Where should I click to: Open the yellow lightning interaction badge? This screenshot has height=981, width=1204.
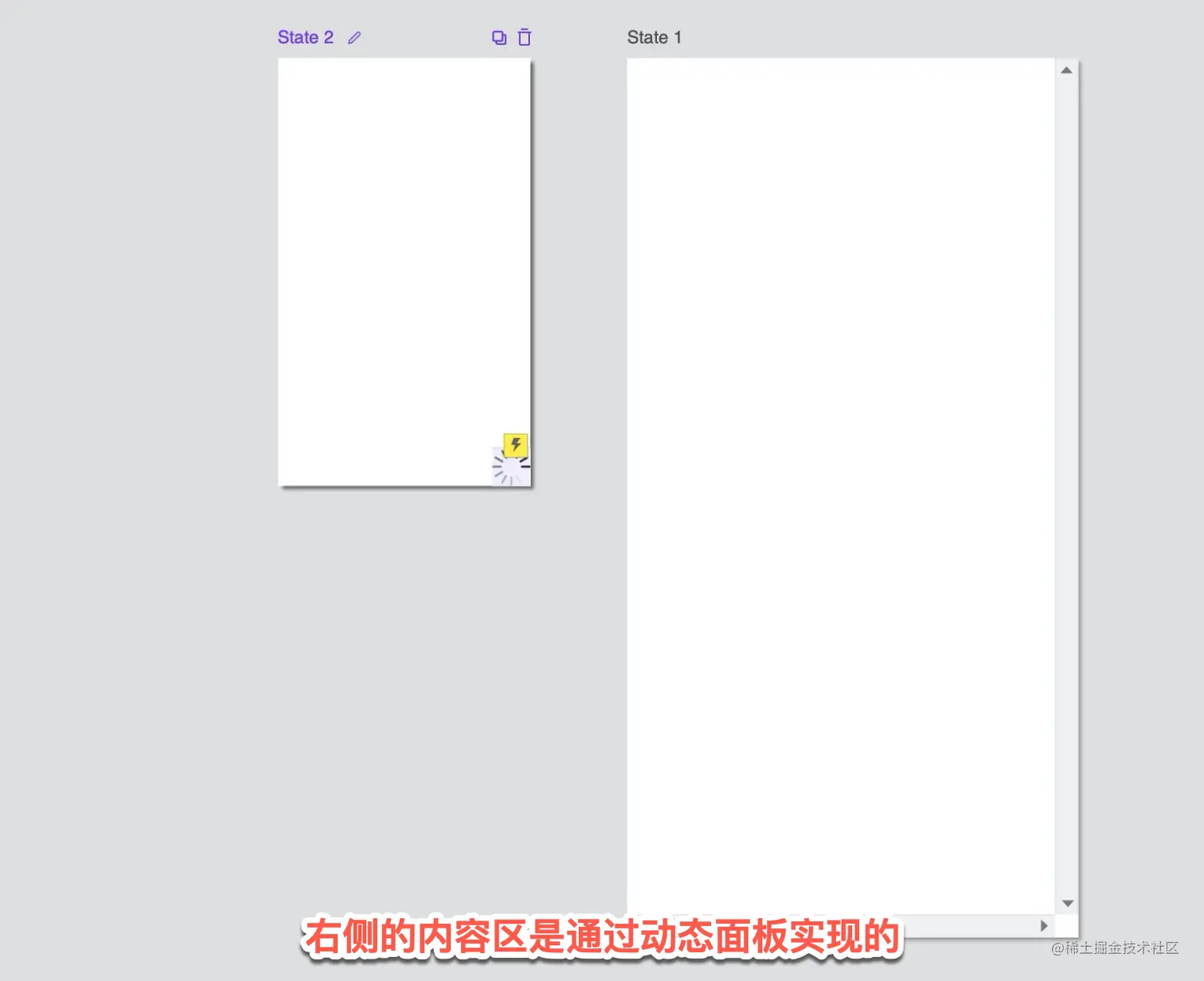point(515,444)
